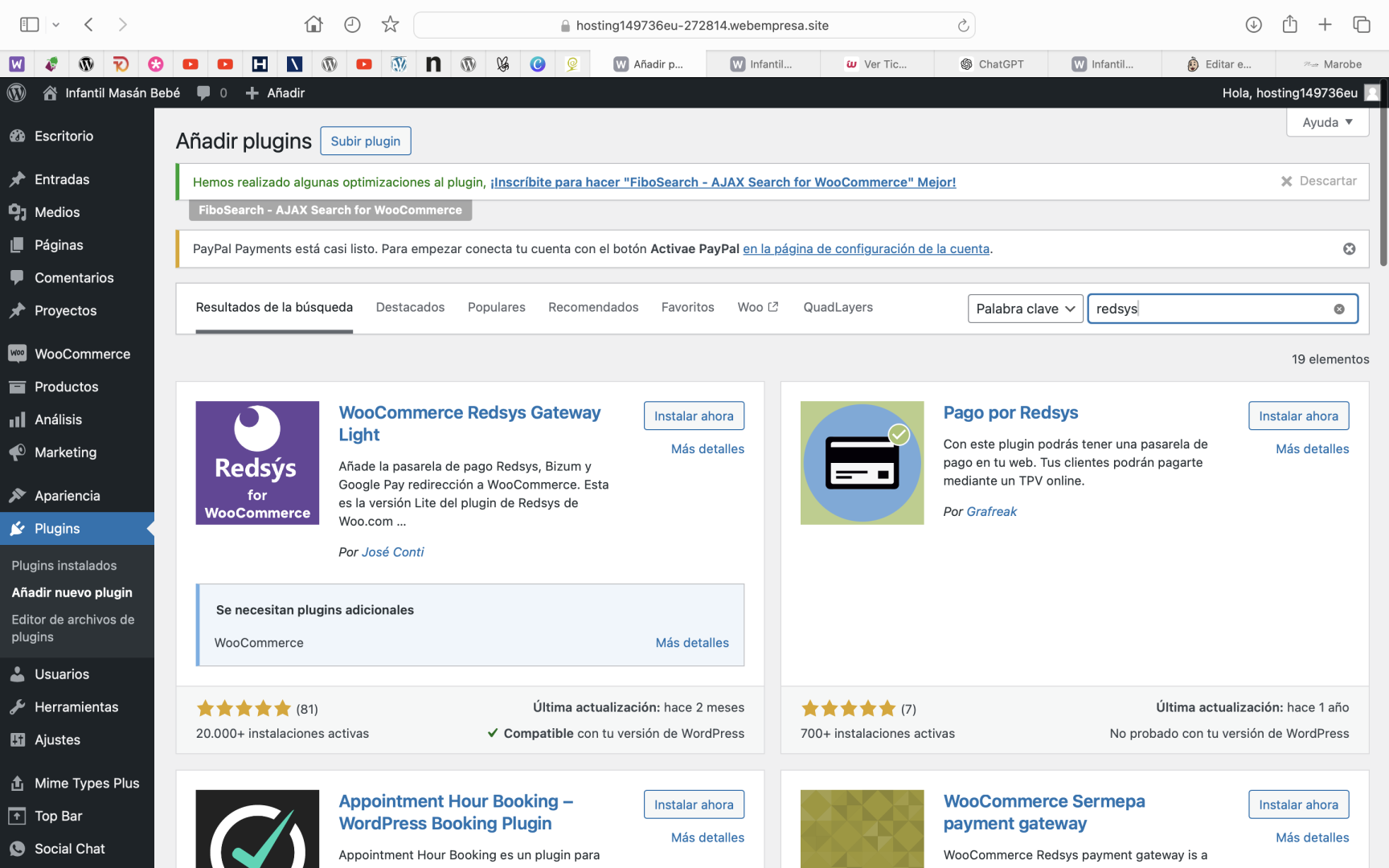The width and height of the screenshot is (1389, 868).
Task: Click the FiboSearch Inscríbite link
Action: coord(723,182)
